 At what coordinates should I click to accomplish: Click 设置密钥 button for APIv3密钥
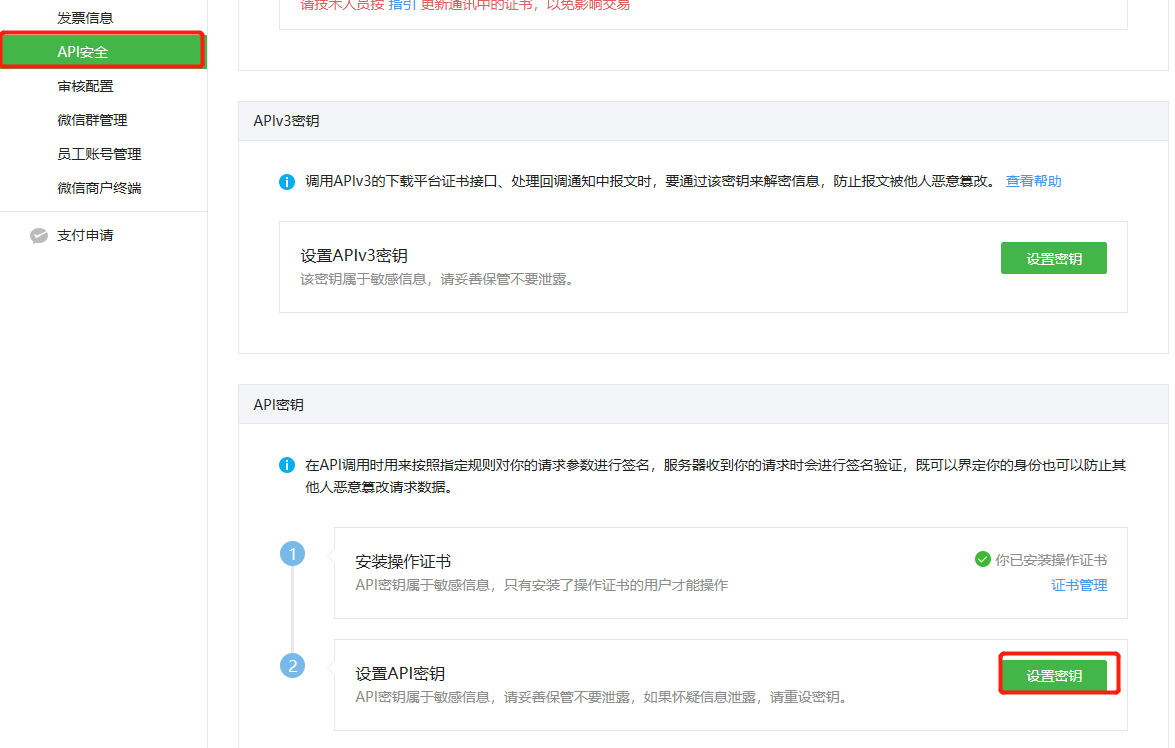[x=1053, y=259]
